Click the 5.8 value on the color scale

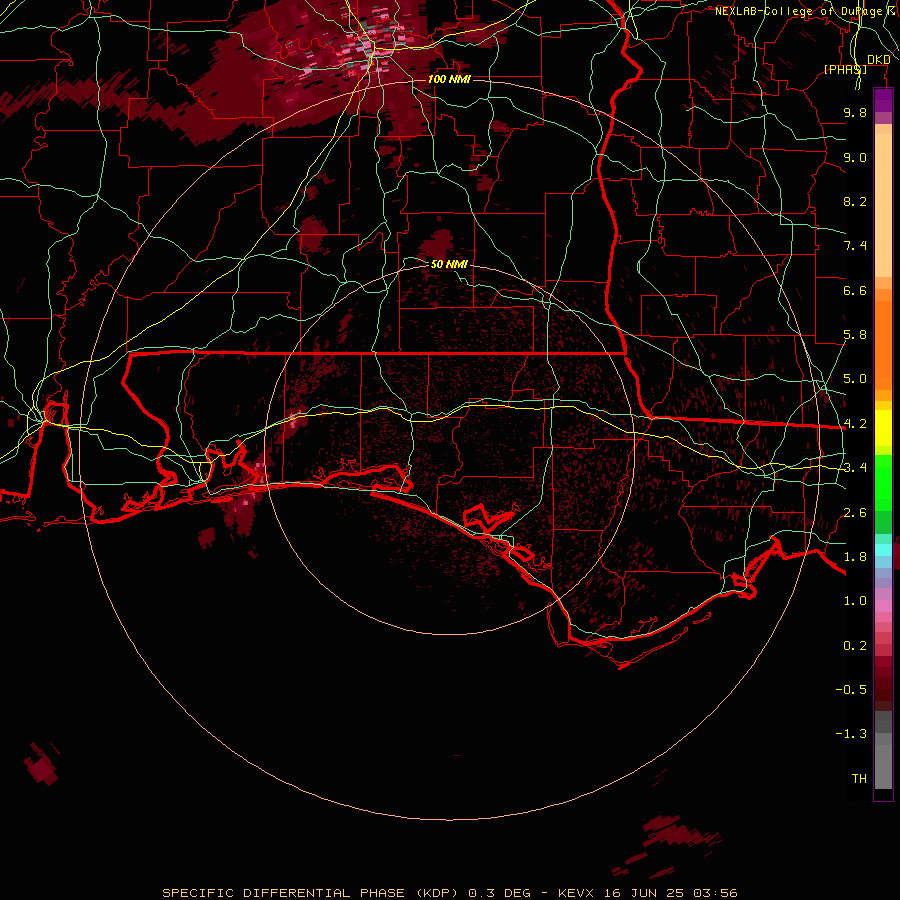855,335
